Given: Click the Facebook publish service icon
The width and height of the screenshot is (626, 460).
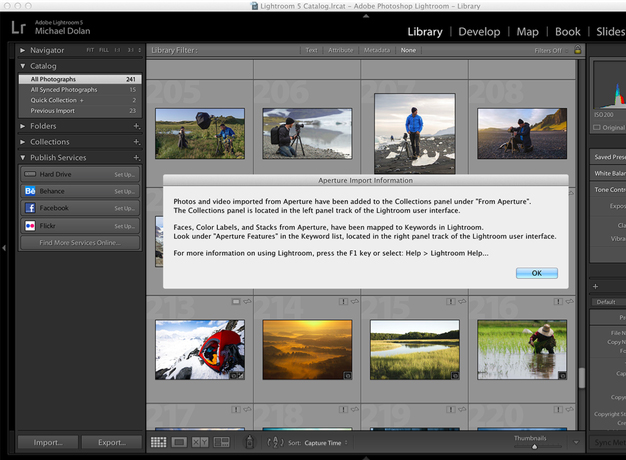Looking at the screenshot, I should [30, 208].
